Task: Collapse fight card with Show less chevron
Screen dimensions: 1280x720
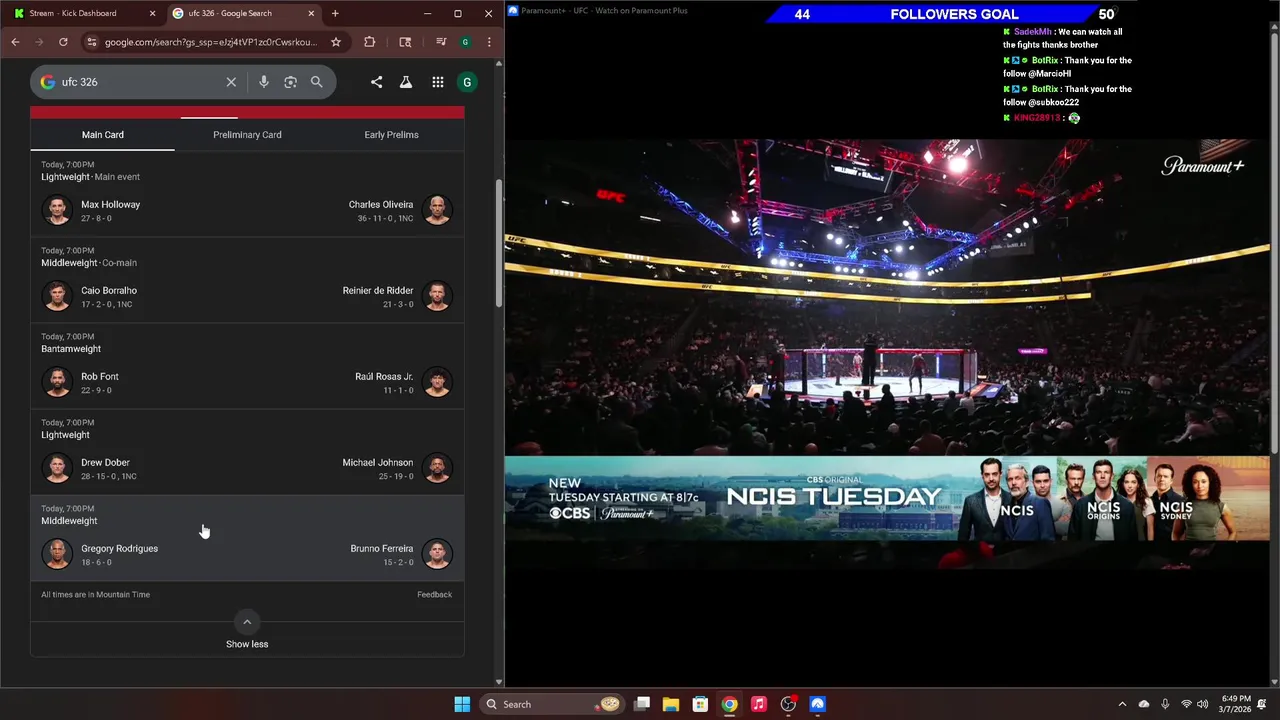Action: pyautogui.click(x=247, y=622)
